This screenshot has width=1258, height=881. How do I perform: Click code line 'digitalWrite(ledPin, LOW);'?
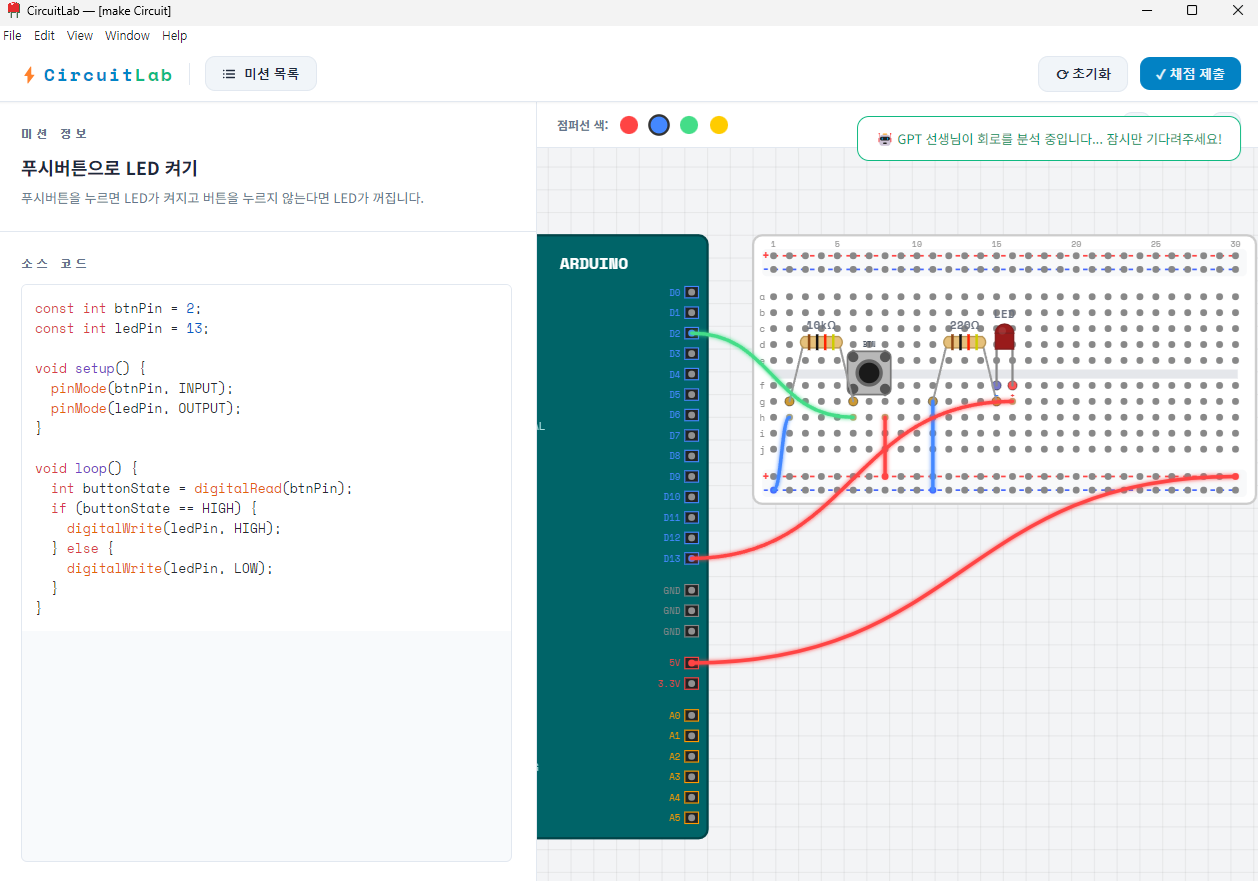pos(170,568)
